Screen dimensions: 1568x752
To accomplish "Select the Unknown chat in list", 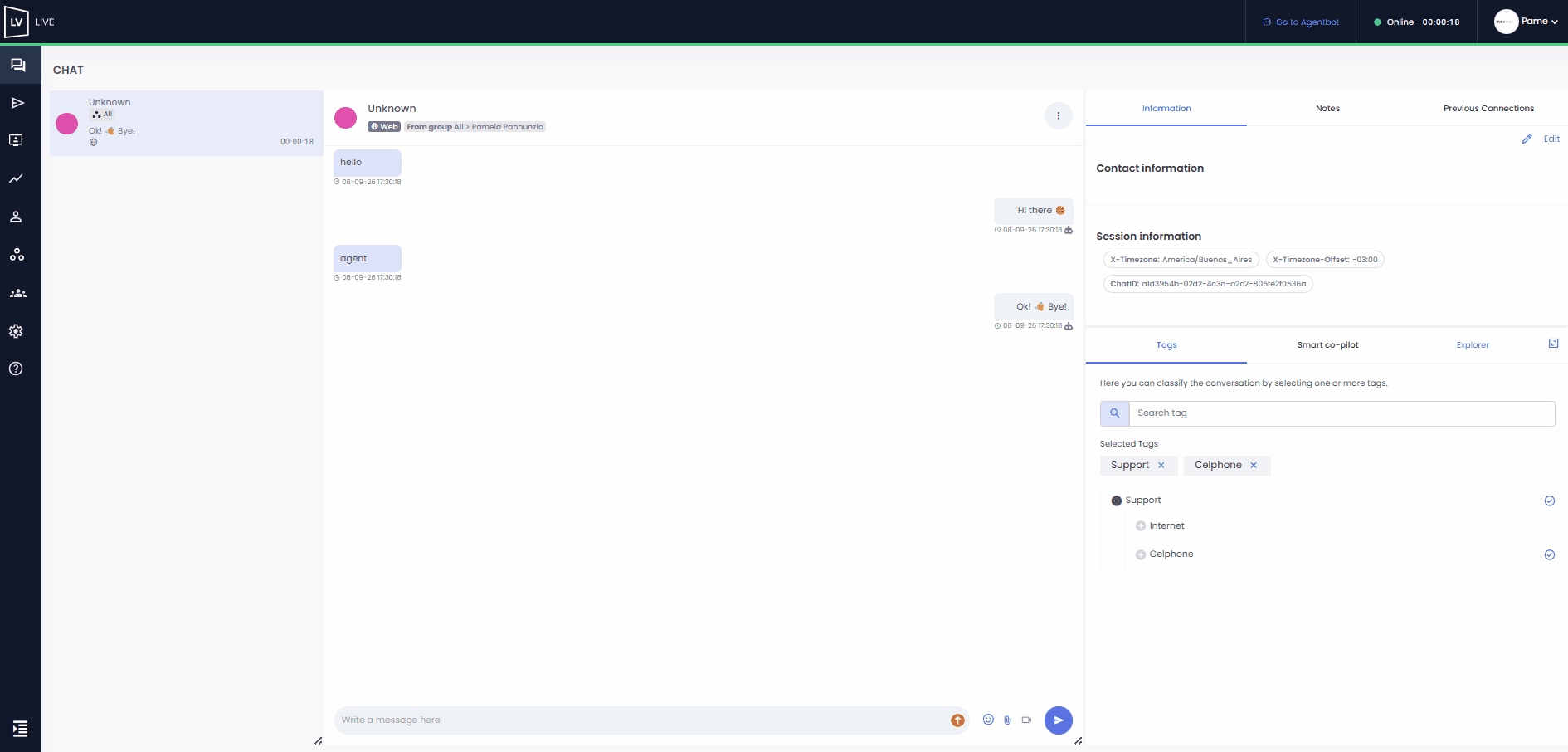I will [x=187, y=123].
